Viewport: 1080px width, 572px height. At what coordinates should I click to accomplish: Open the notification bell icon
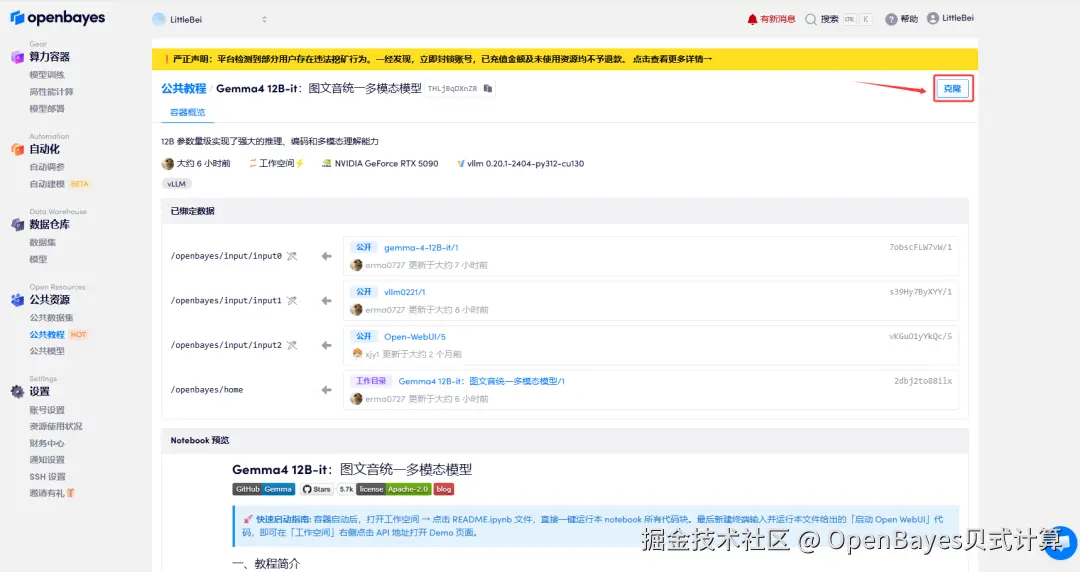pyautogui.click(x=752, y=19)
